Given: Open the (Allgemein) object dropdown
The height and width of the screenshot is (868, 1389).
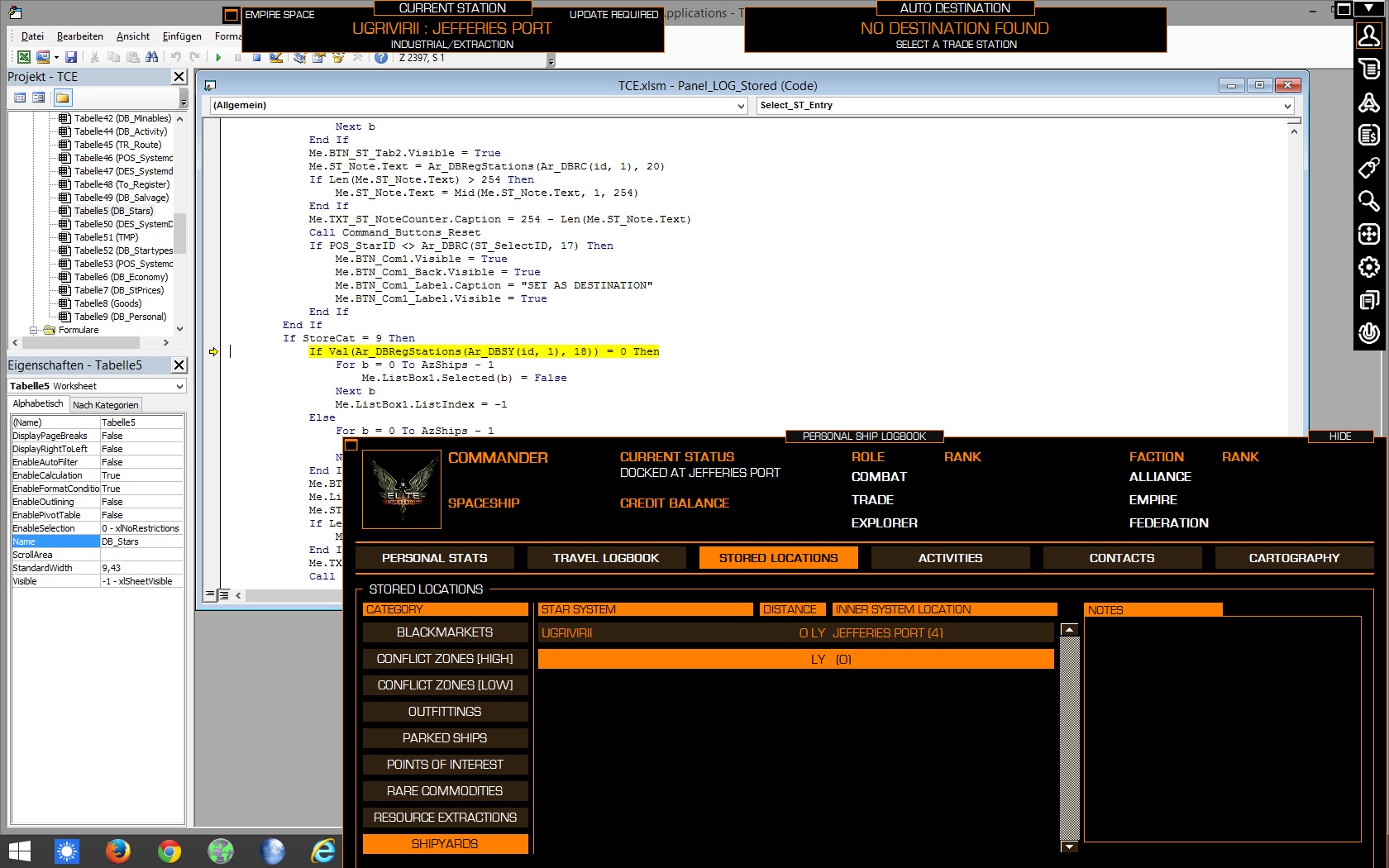Looking at the screenshot, I should tap(741, 106).
